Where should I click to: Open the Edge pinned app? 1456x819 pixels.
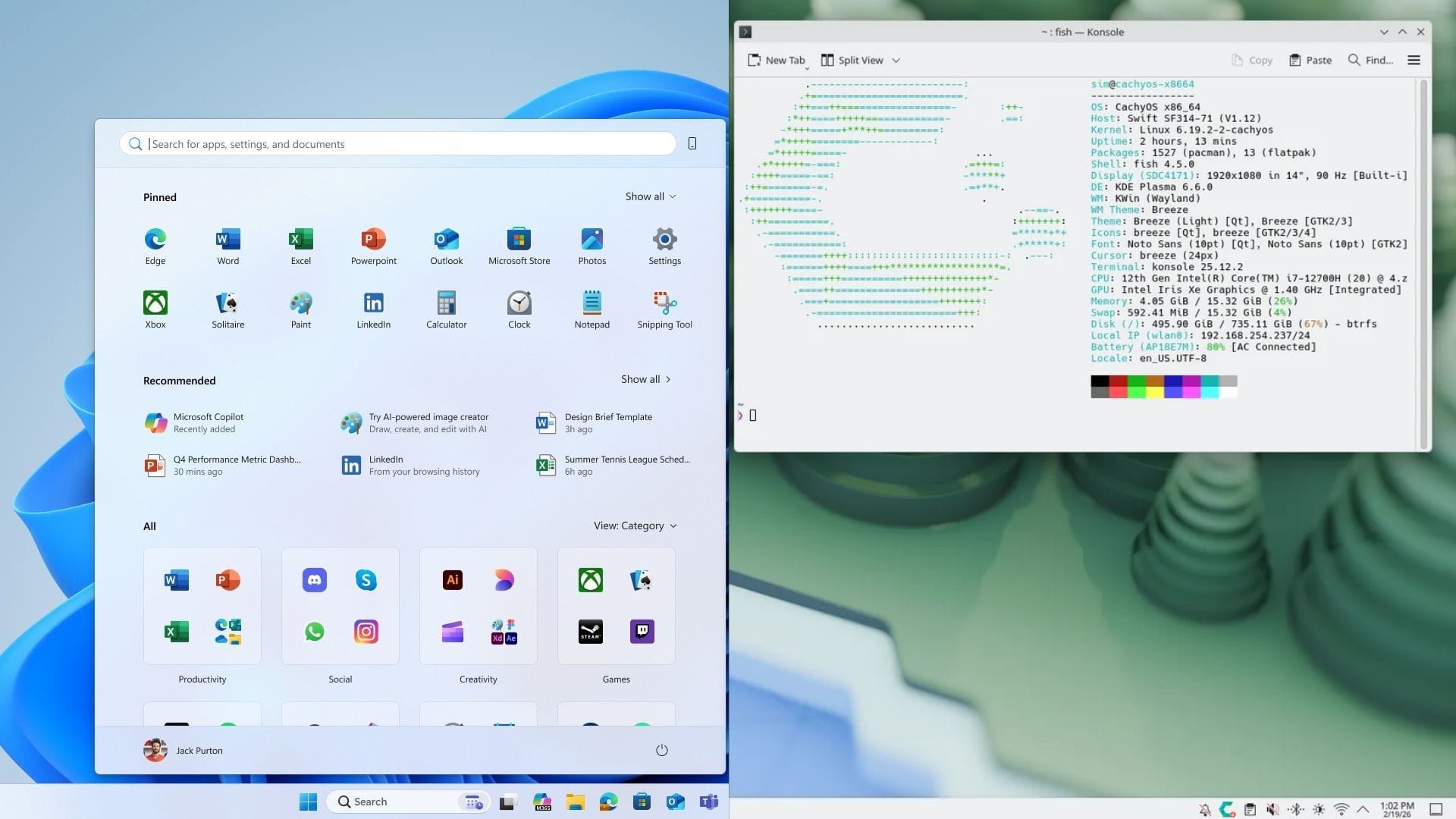click(x=155, y=246)
